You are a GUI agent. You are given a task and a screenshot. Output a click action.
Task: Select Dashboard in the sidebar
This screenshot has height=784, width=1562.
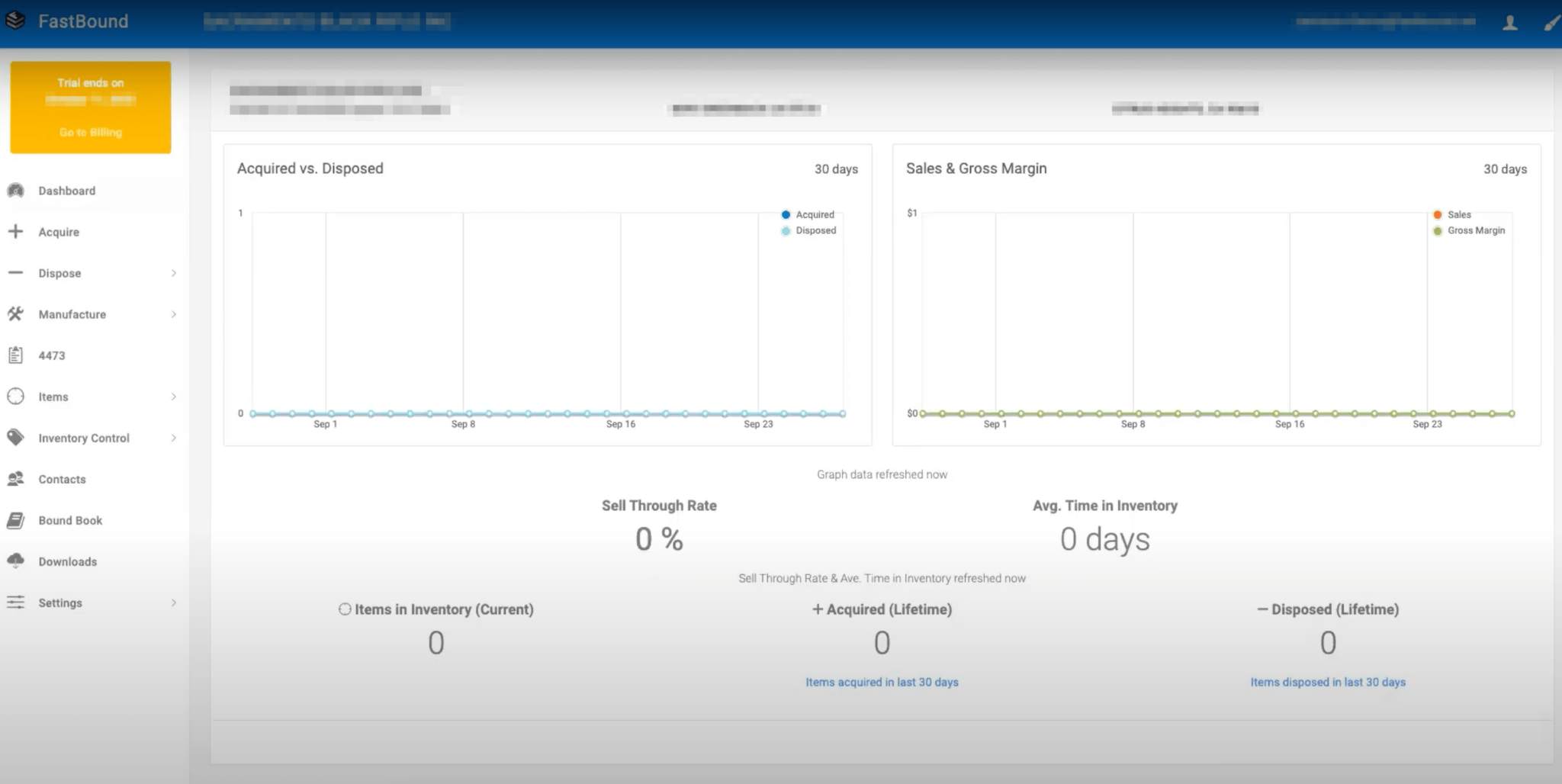[x=66, y=191]
